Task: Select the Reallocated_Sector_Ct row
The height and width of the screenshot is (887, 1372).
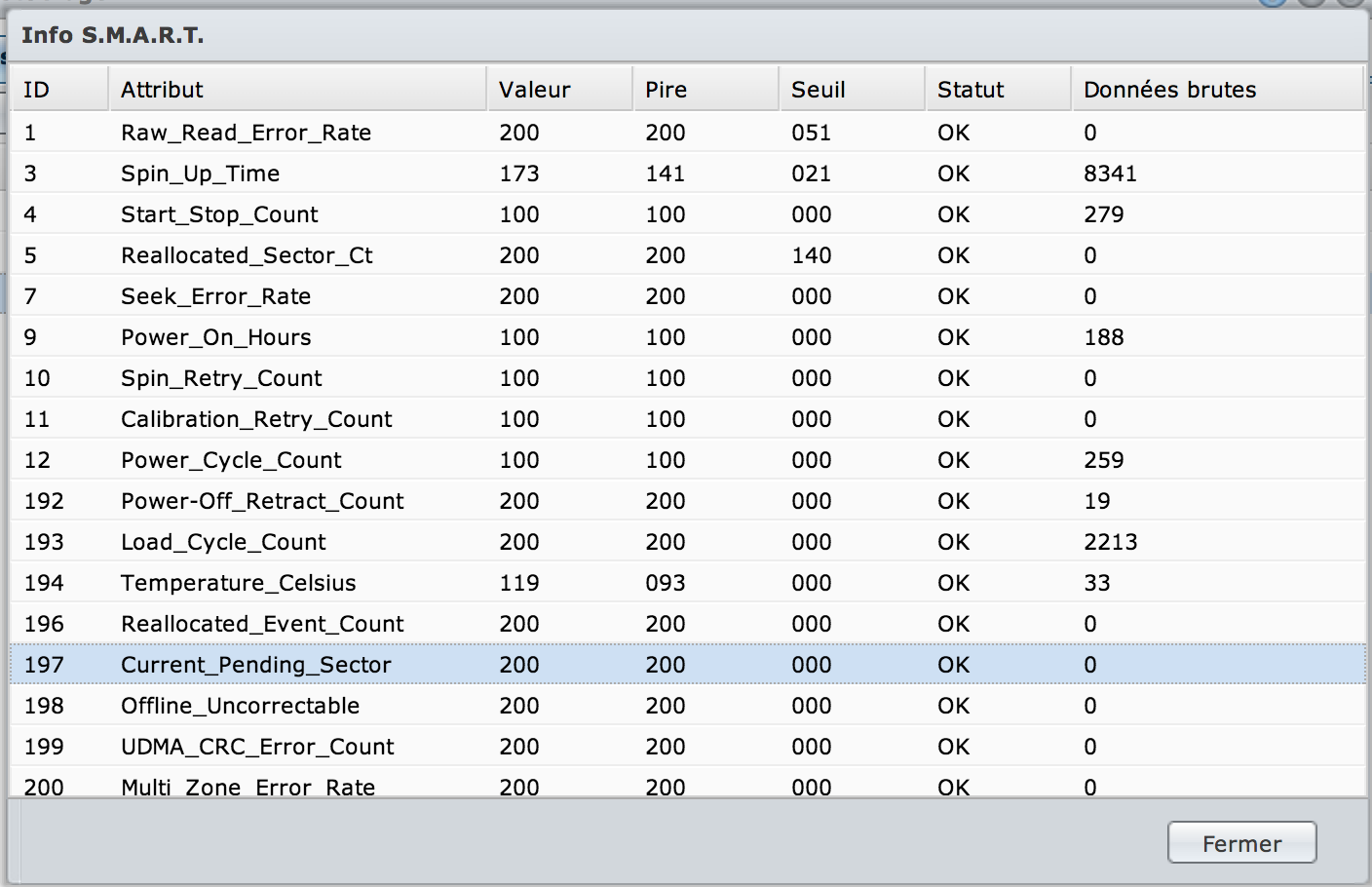Action: (x=247, y=255)
